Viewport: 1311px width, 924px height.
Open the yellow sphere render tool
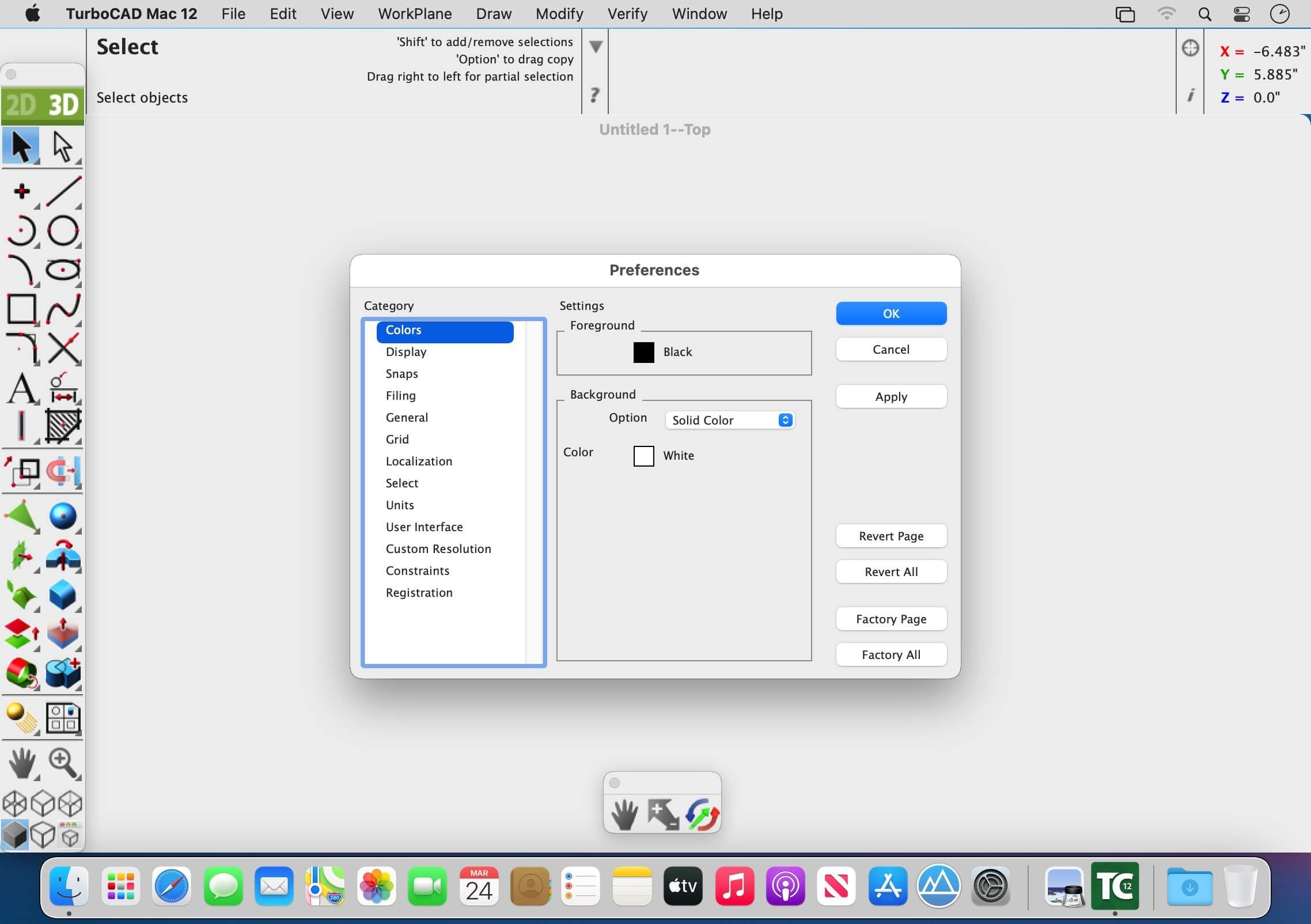click(21, 718)
